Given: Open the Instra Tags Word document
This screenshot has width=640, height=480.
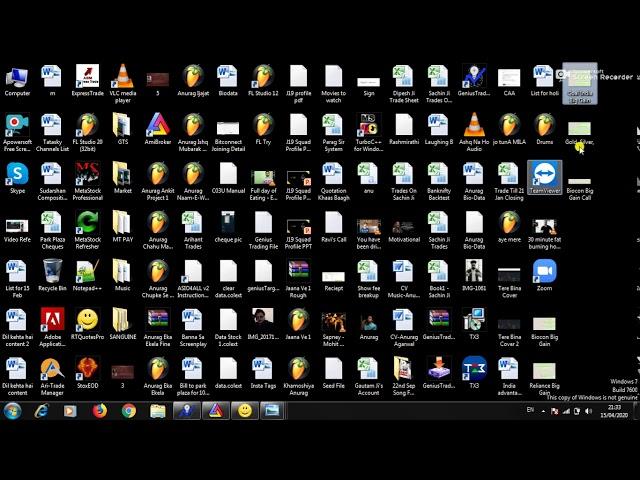Looking at the screenshot, I should (263, 373).
